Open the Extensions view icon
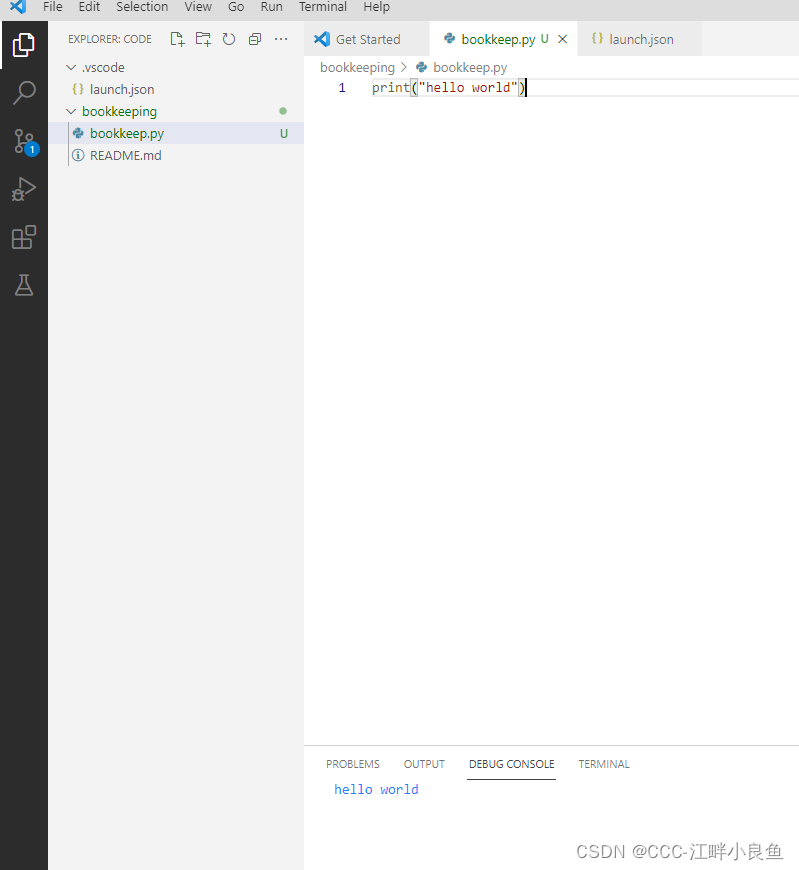The image size is (799, 870). pyautogui.click(x=24, y=237)
